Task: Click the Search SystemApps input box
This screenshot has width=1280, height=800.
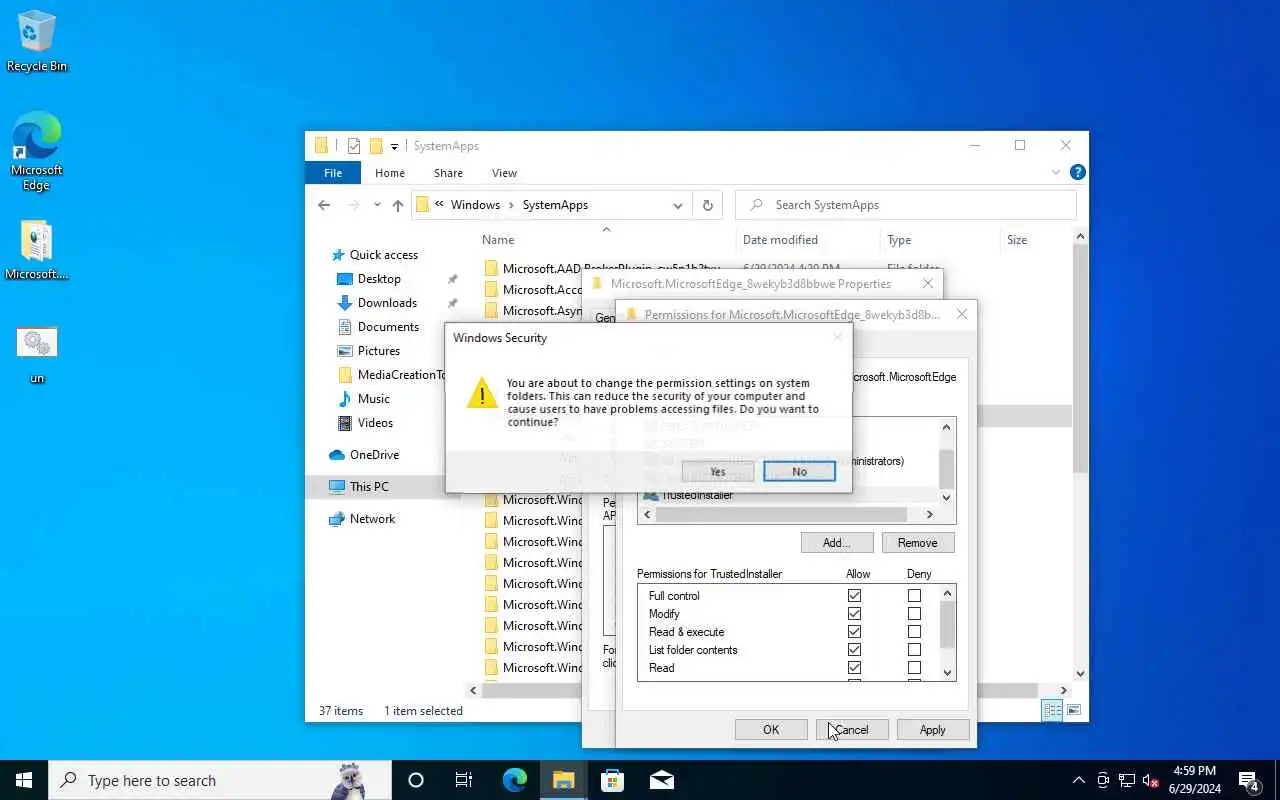Action: point(906,205)
